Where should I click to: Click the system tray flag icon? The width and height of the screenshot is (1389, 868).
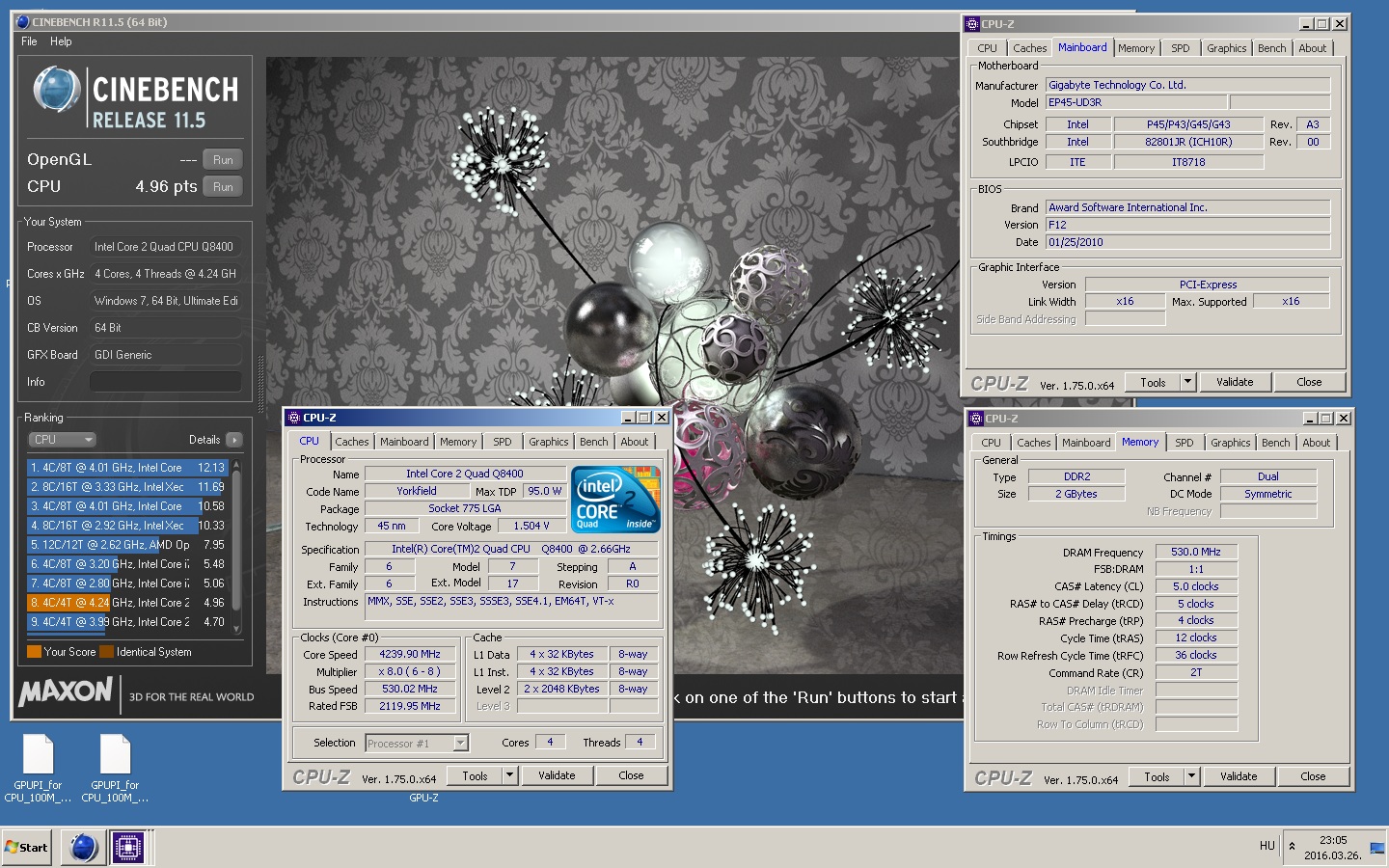pyautogui.click(x=1376, y=848)
